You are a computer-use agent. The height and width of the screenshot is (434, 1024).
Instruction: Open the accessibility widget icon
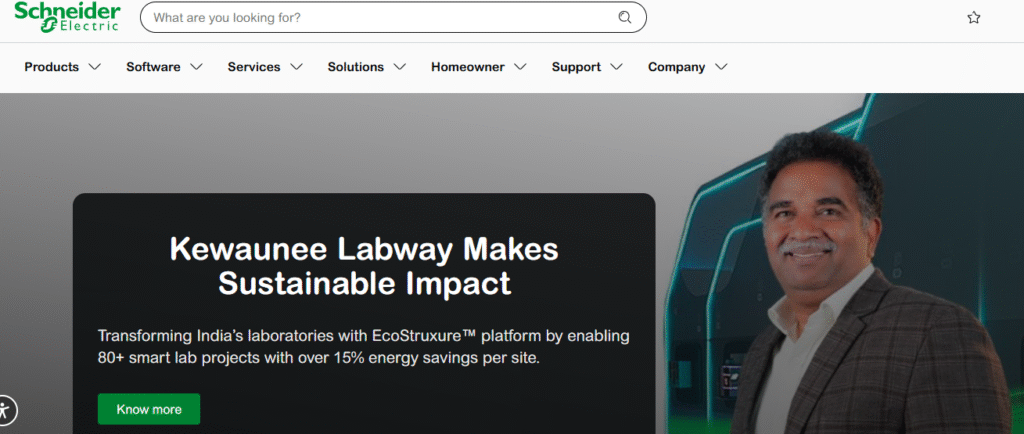(x=5, y=409)
